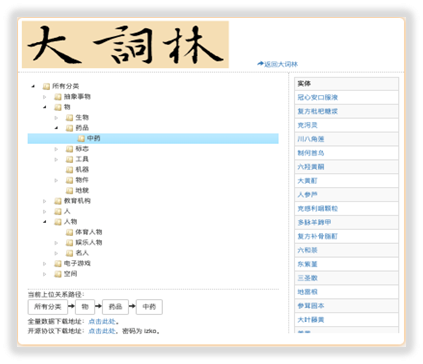Click the folder icon beside 教育机构
The height and width of the screenshot is (364, 423).
coord(58,201)
